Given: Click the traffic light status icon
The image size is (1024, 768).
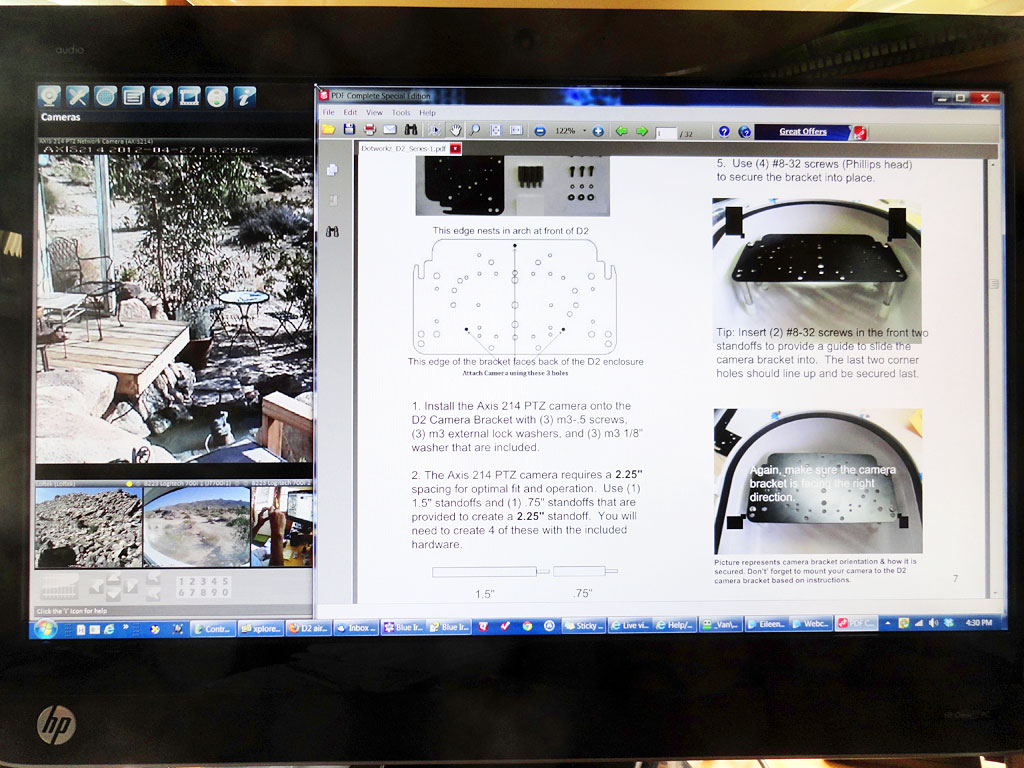Looking at the screenshot, I should pos(217,96).
